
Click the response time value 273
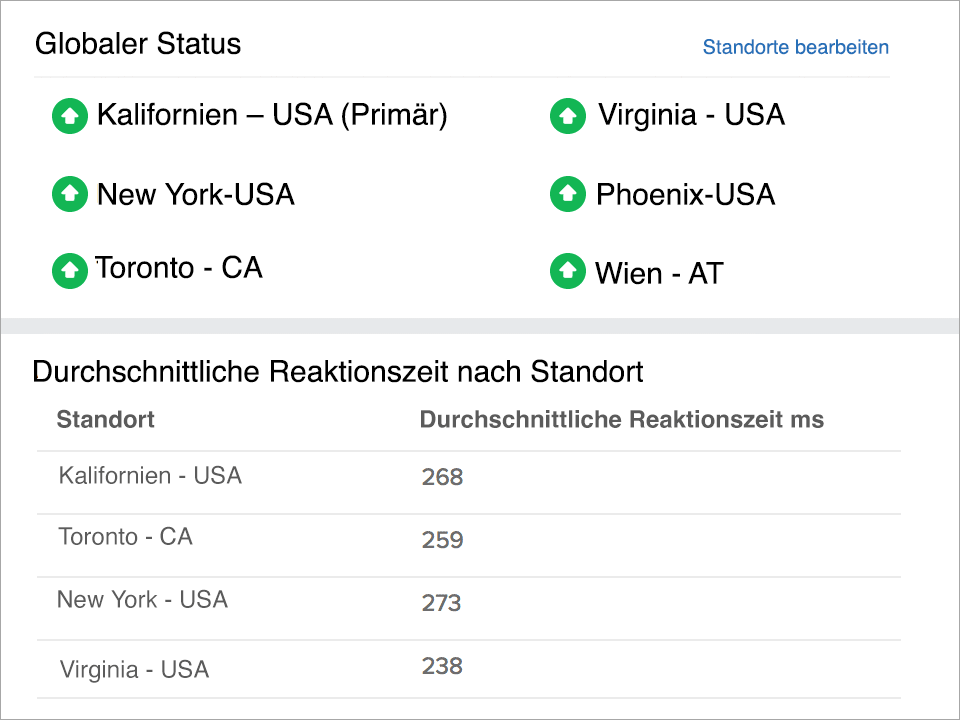point(441,603)
